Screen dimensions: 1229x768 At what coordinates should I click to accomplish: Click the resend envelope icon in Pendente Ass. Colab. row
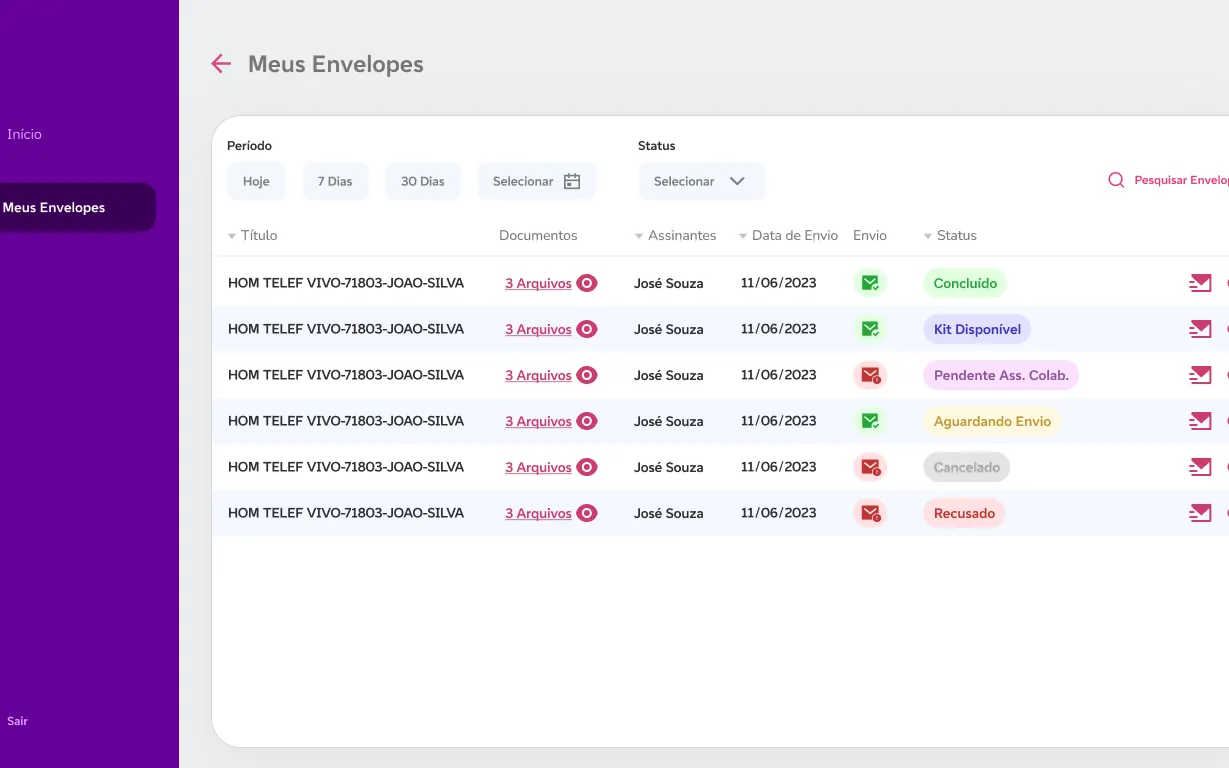[x=1200, y=375]
